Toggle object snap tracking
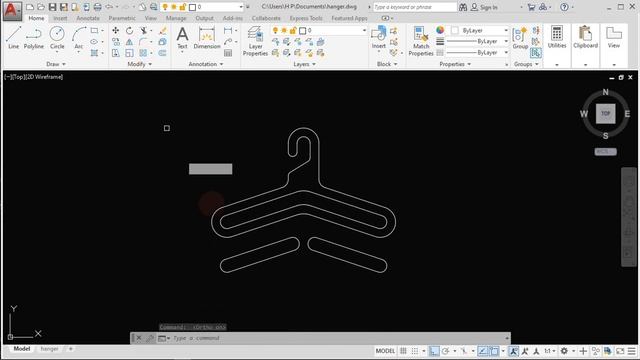The height and width of the screenshot is (360, 640). 482,351
